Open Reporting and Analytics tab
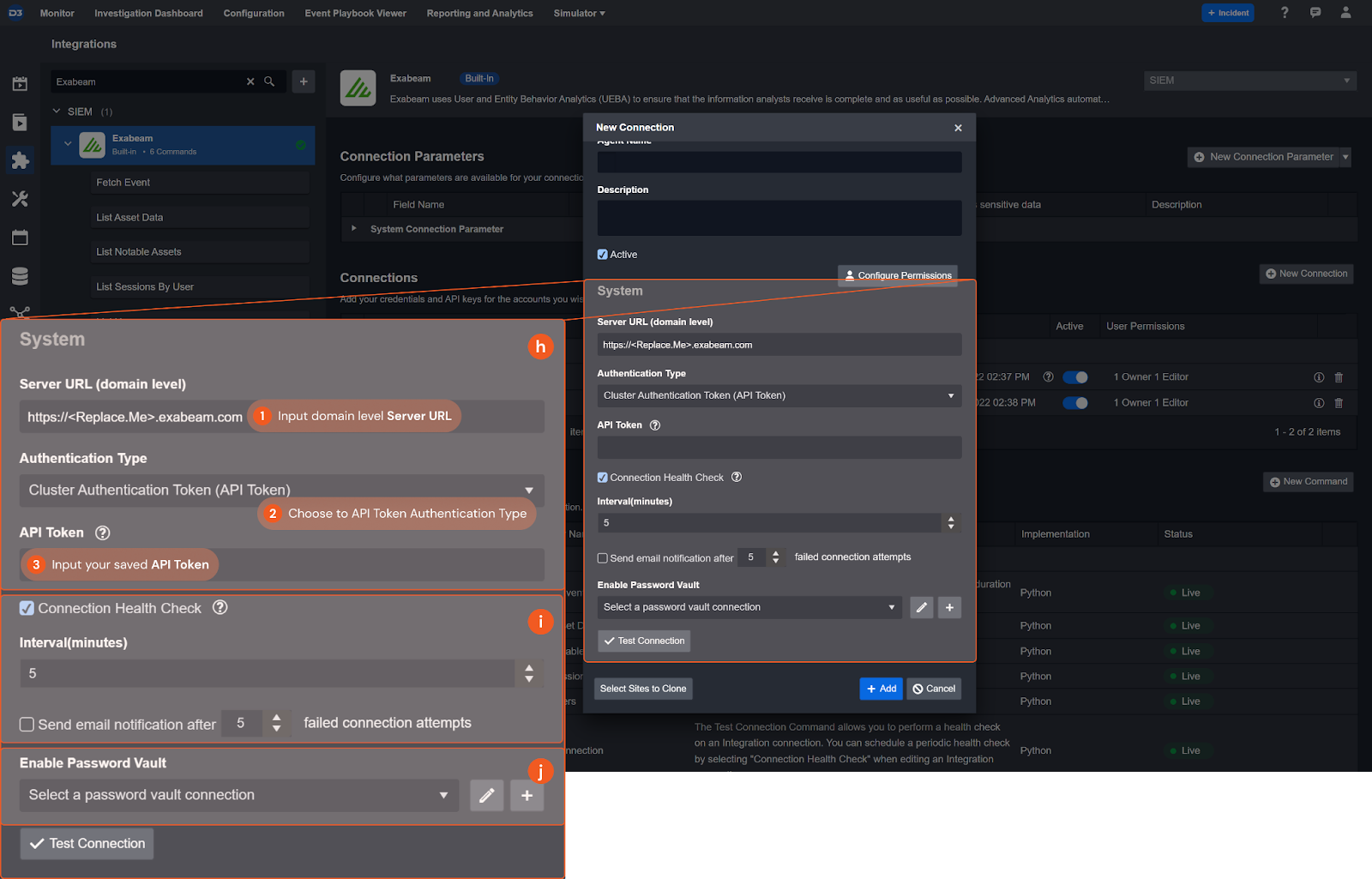The height and width of the screenshot is (879, 1372). [480, 13]
